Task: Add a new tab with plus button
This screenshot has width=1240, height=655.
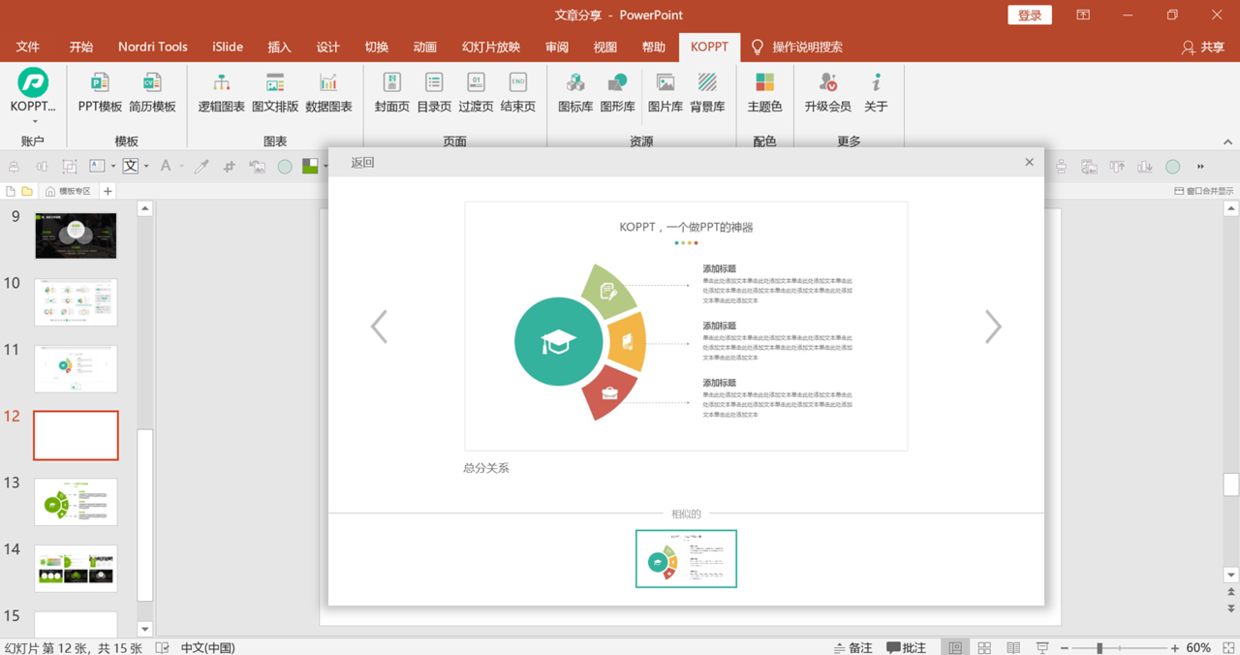Action: (108, 191)
